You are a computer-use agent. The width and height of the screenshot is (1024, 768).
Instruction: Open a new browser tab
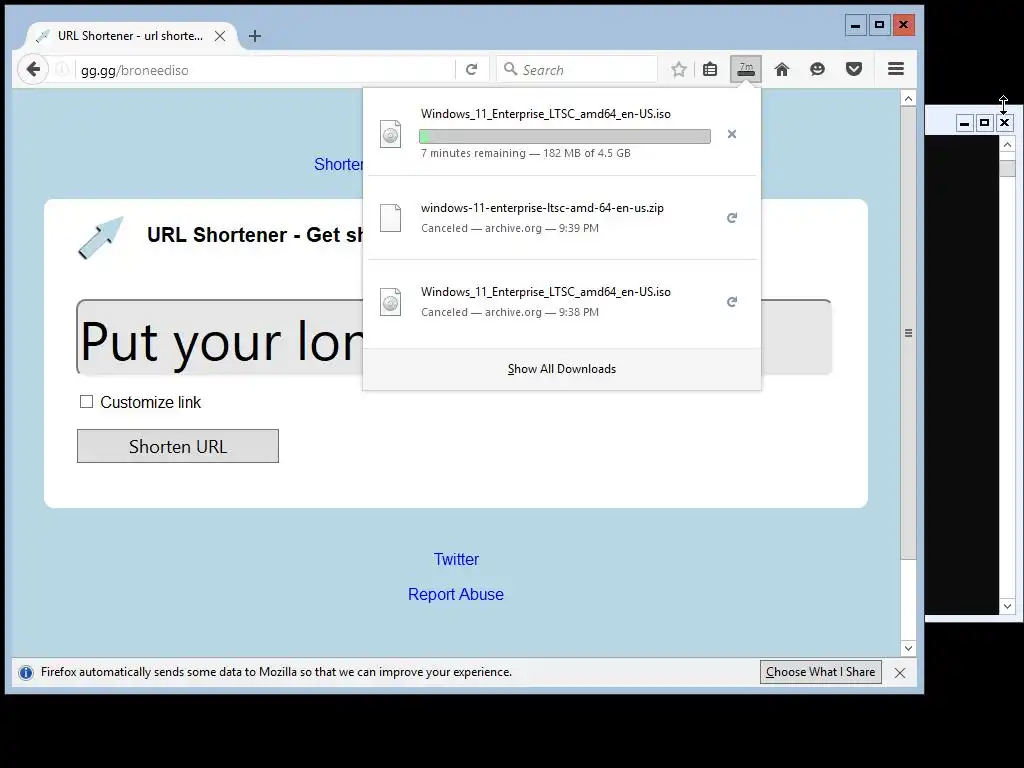(255, 36)
